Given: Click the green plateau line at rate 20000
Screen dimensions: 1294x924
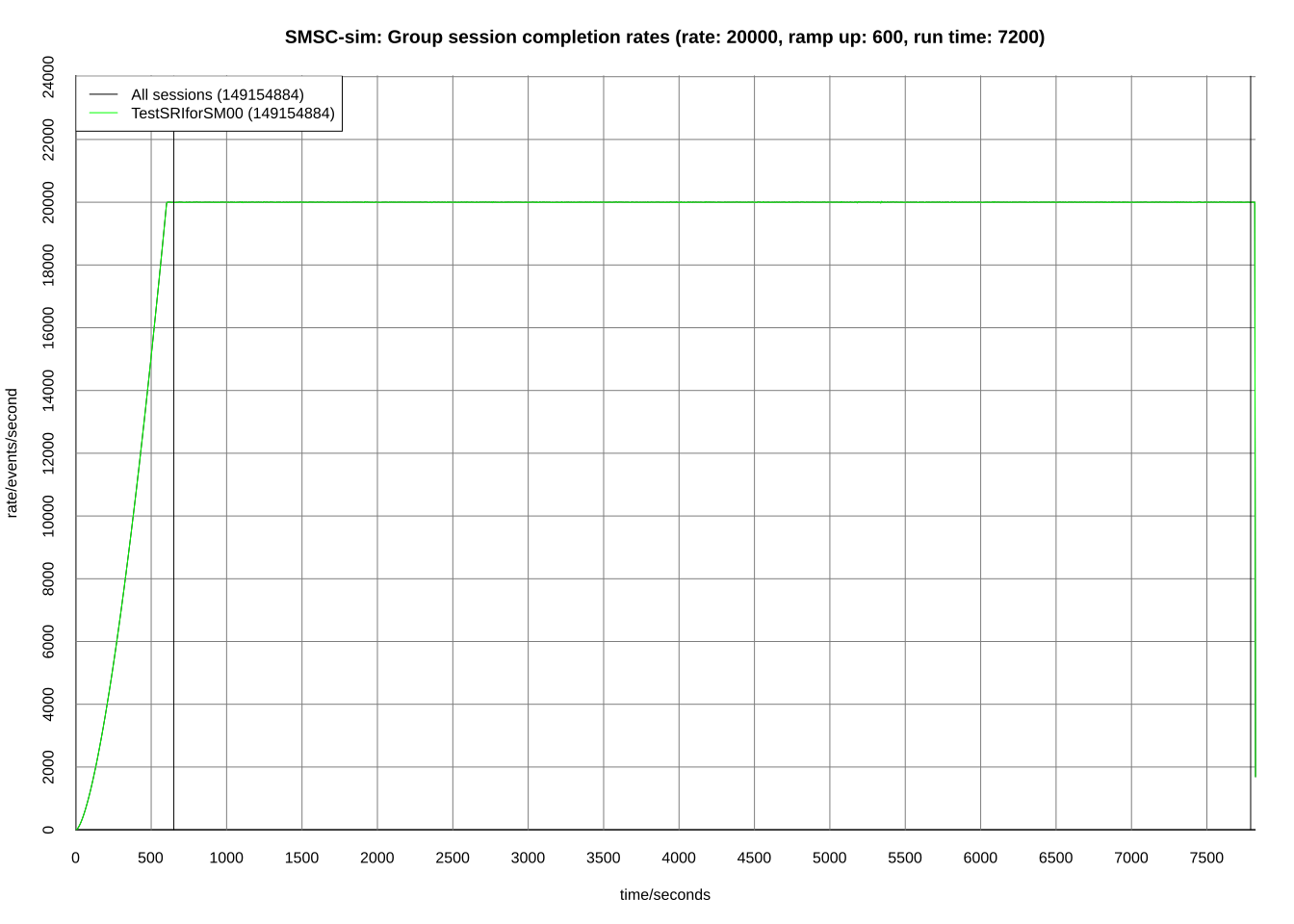Looking at the screenshot, I should point(674,202).
